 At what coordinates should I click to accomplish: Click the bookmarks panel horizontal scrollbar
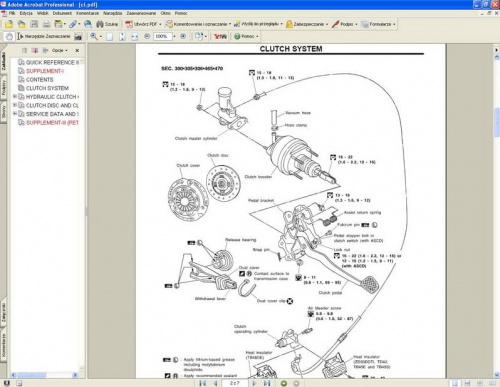tap(44, 375)
